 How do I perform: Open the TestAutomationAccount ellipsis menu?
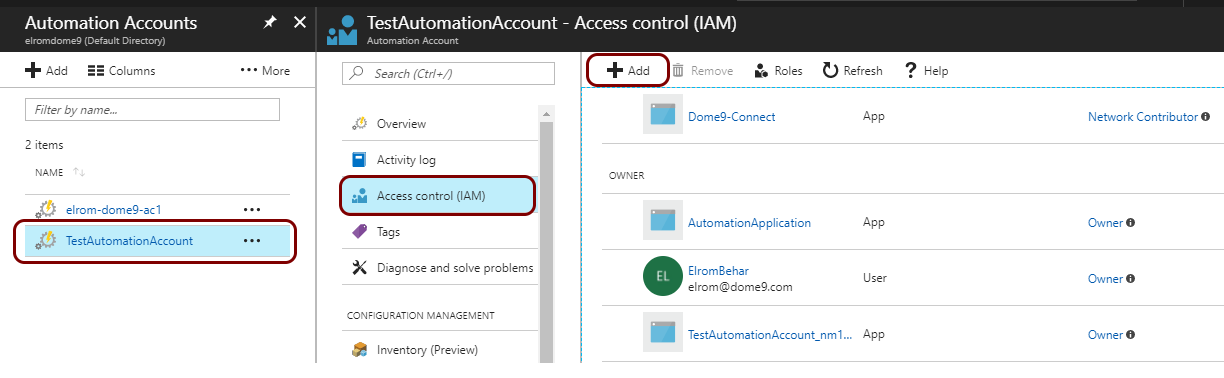[252, 240]
